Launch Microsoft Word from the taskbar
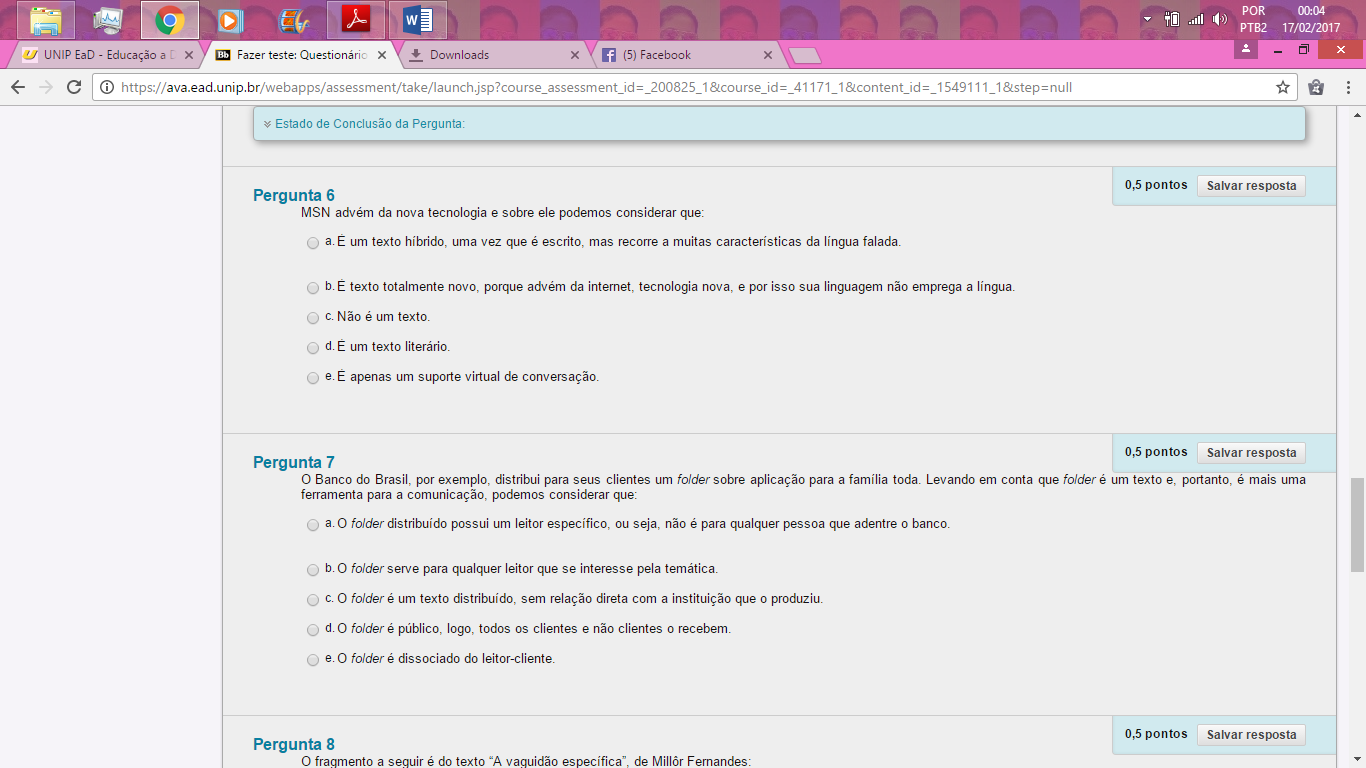 (417, 18)
